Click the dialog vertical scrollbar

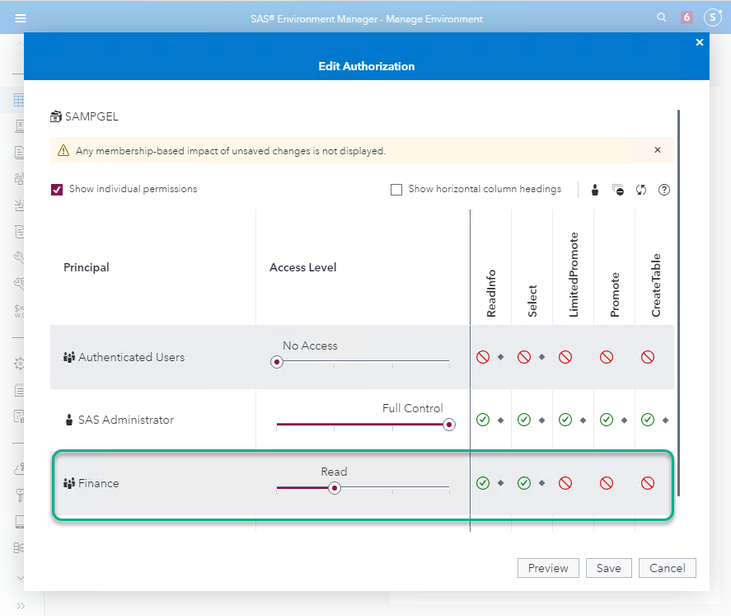[x=678, y=303]
